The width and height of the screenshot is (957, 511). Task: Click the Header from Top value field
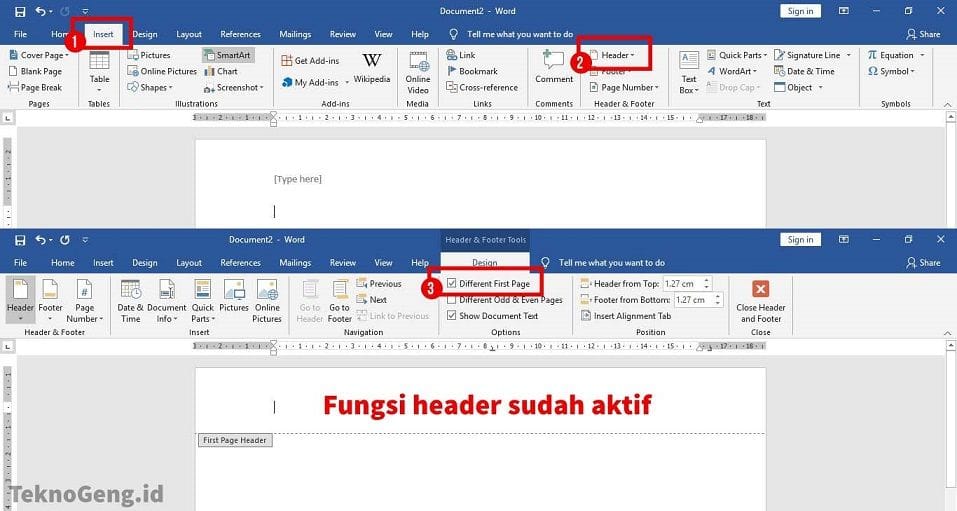[x=681, y=283]
